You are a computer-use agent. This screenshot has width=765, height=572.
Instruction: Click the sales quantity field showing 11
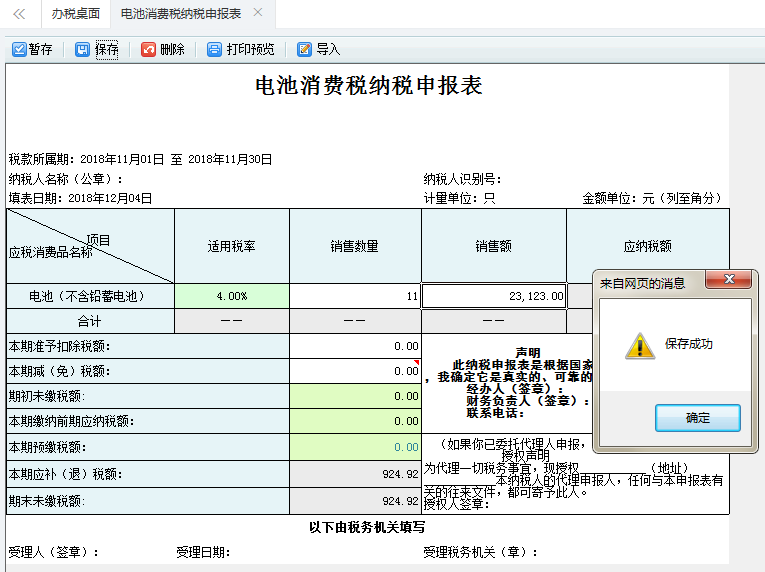(355, 296)
